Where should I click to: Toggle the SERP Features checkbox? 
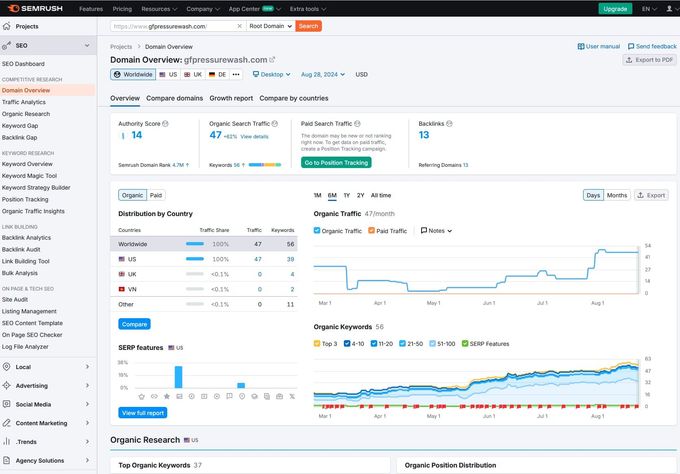pyautogui.click(x=465, y=343)
